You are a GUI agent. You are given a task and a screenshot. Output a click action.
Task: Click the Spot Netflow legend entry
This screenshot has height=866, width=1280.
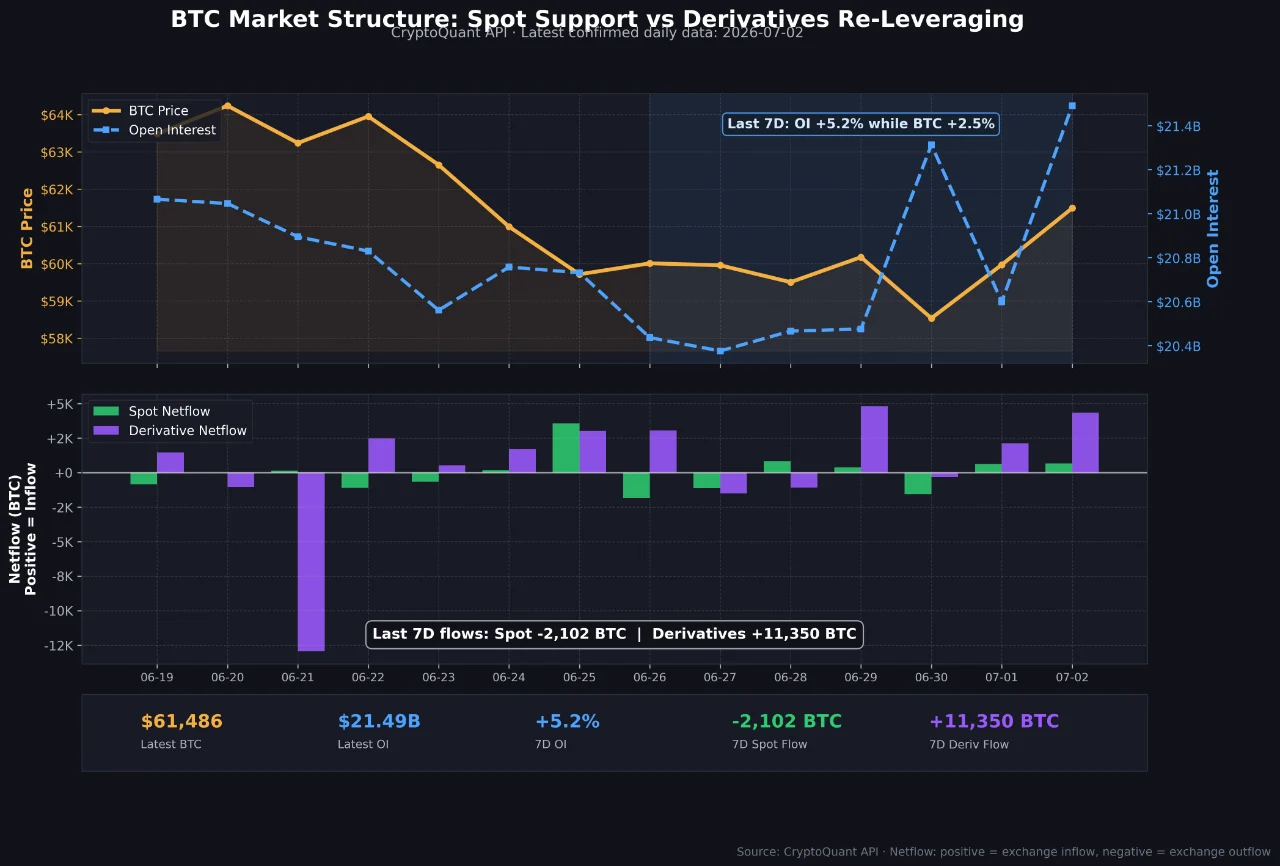point(152,411)
